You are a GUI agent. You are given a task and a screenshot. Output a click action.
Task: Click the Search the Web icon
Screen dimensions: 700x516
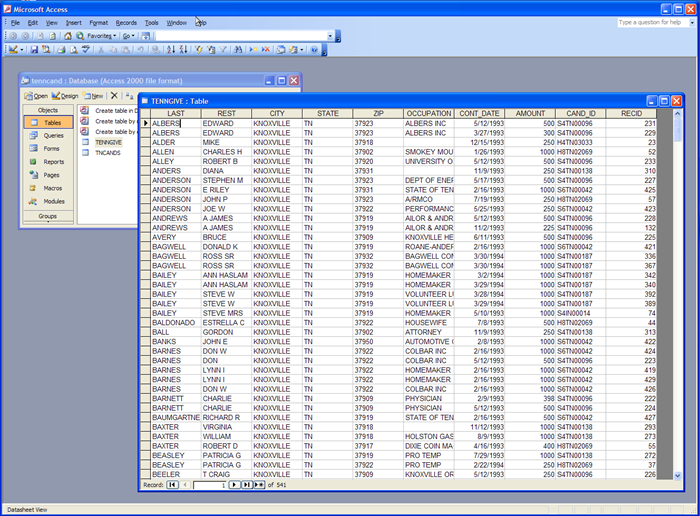pyautogui.click(x=79, y=36)
